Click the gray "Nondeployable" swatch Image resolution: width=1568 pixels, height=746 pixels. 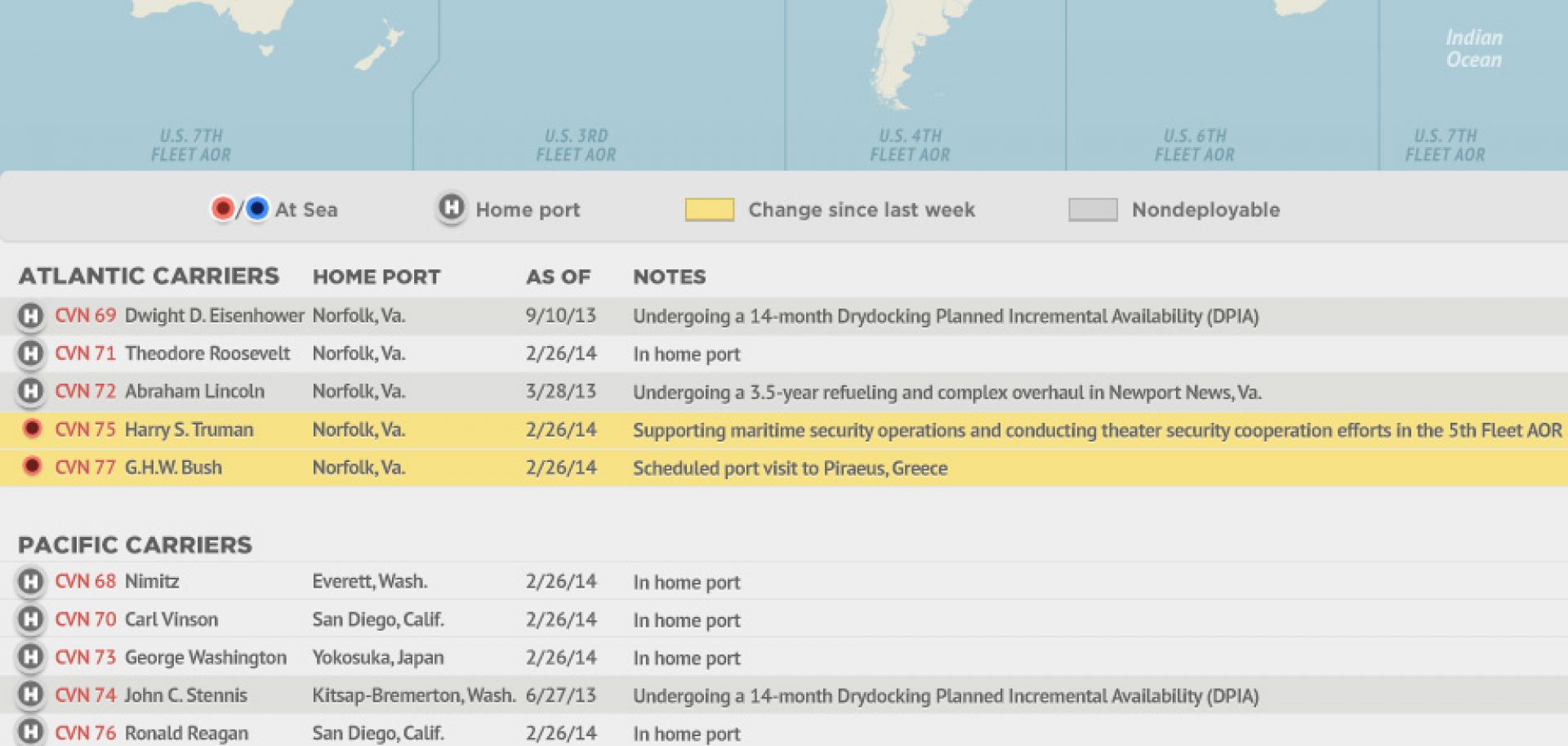click(x=1093, y=209)
